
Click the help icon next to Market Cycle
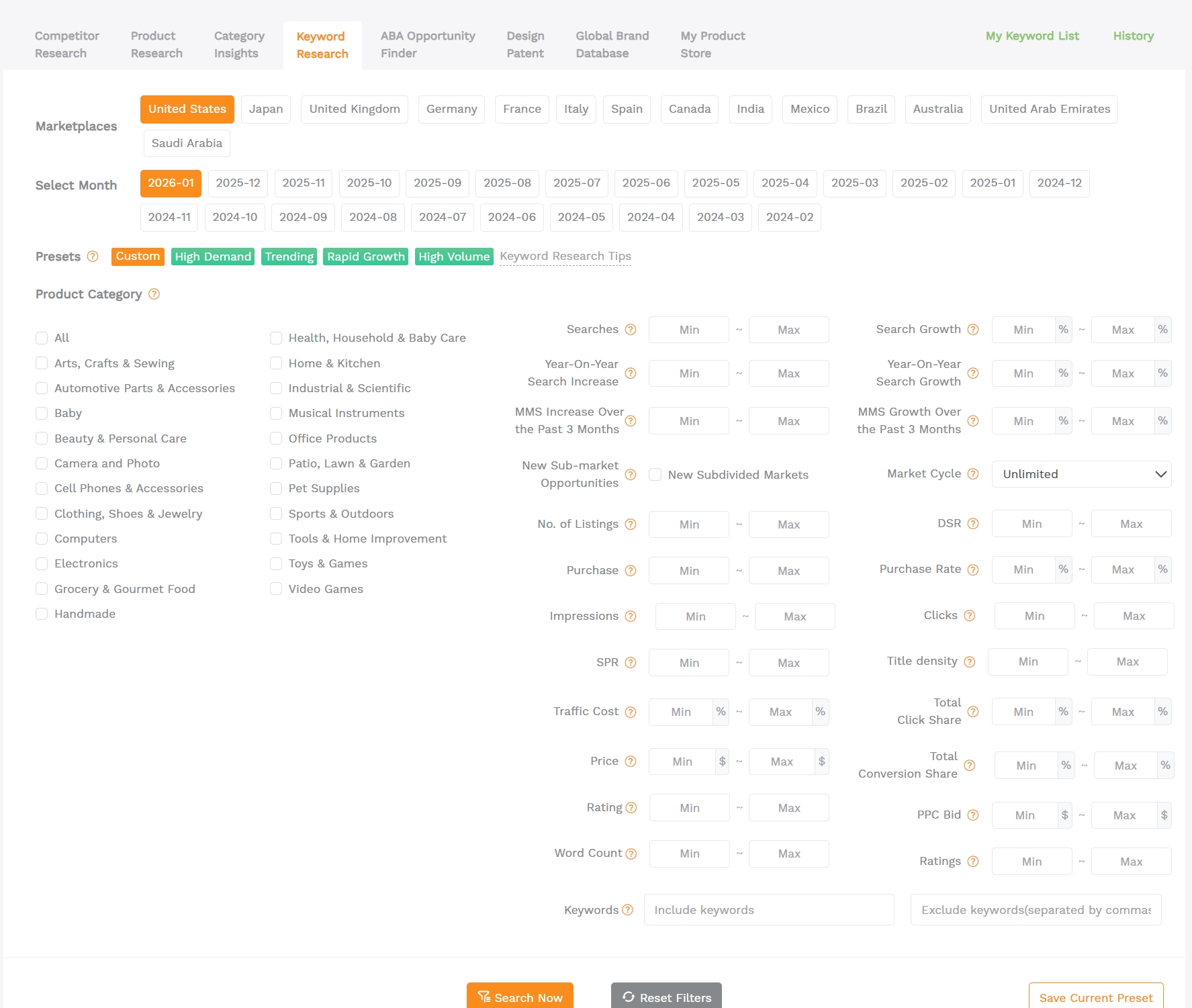(972, 473)
